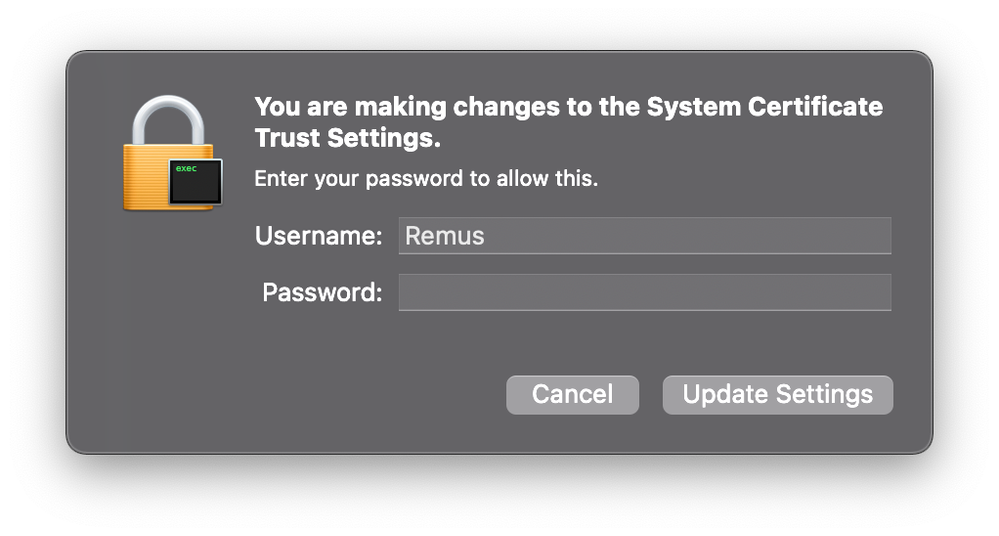Click the orange body of the lock
The height and width of the screenshot is (536, 999).
145,178
